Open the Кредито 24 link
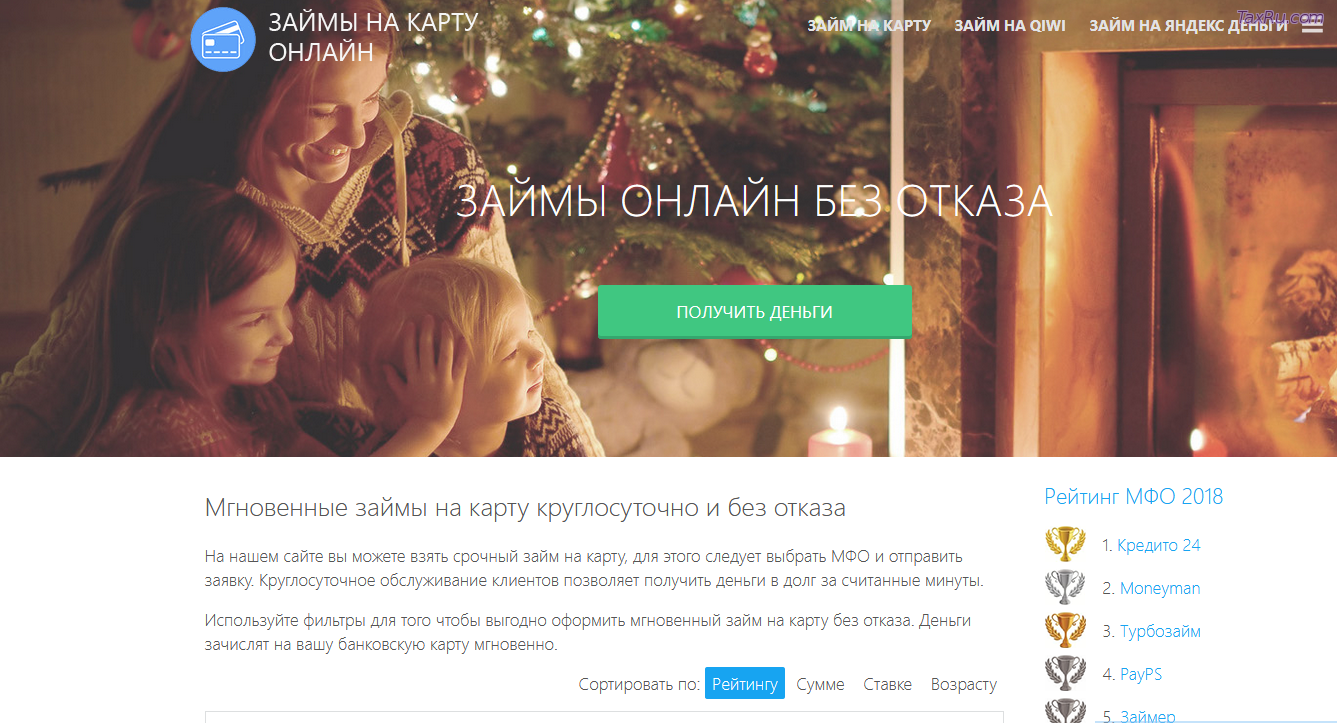1337x723 pixels. point(1159,545)
